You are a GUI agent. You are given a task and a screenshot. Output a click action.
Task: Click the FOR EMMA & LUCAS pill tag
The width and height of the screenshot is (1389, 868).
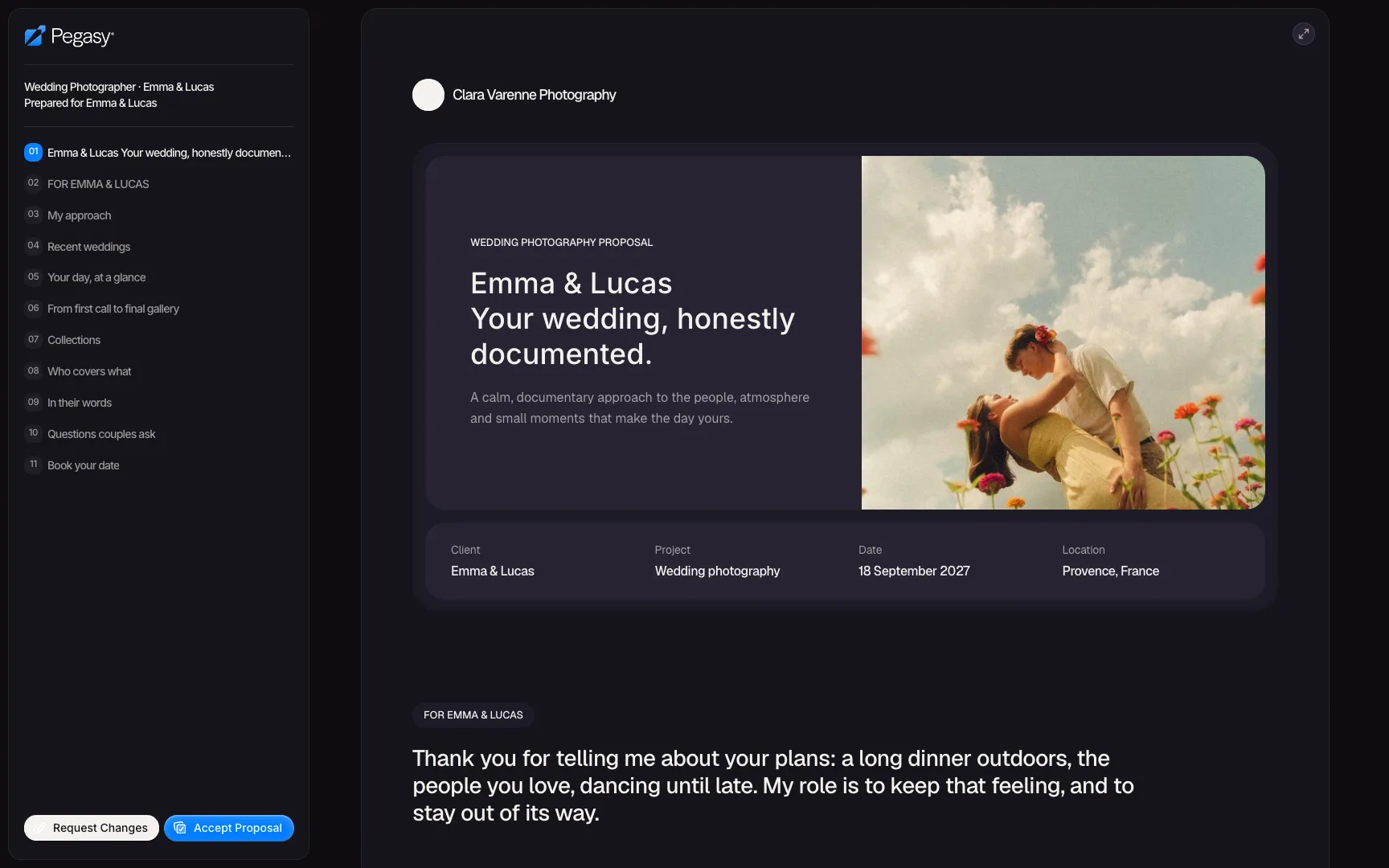[473, 715]
